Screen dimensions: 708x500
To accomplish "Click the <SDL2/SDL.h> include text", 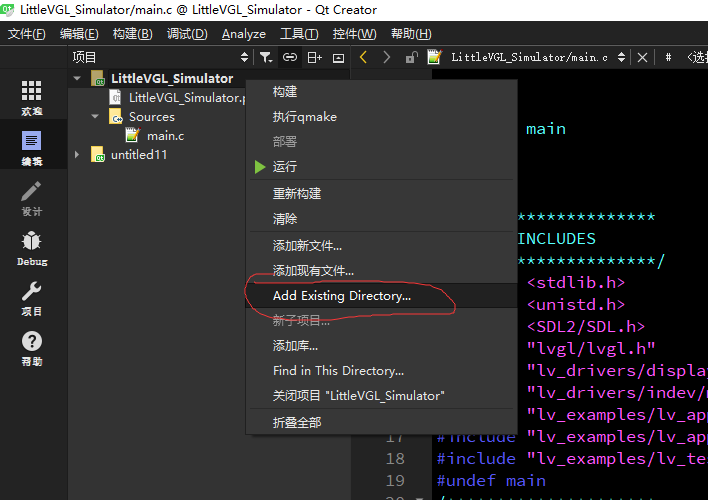I will (x=586, y=327).
